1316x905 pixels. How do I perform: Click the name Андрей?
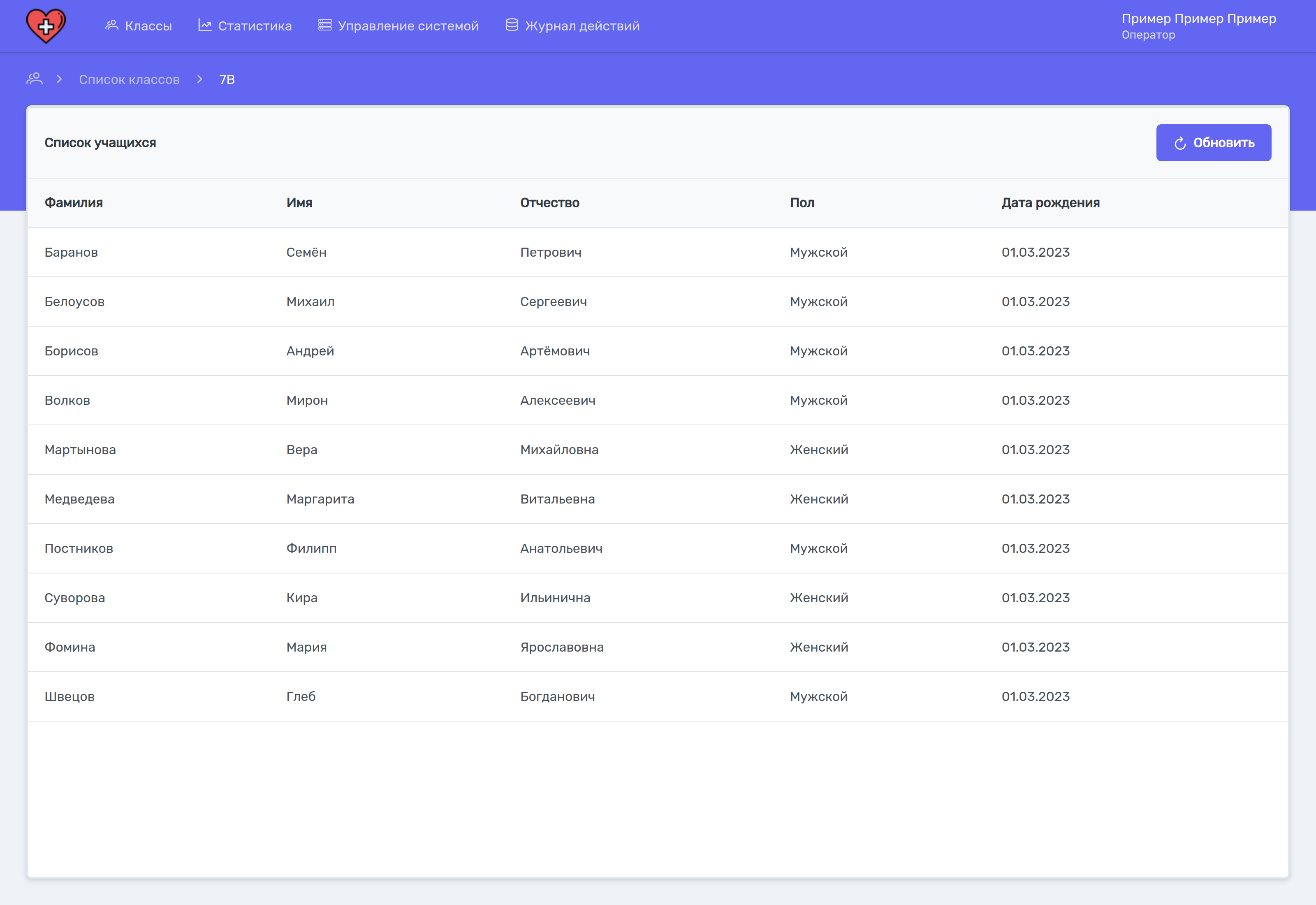(x=310, y=351)
